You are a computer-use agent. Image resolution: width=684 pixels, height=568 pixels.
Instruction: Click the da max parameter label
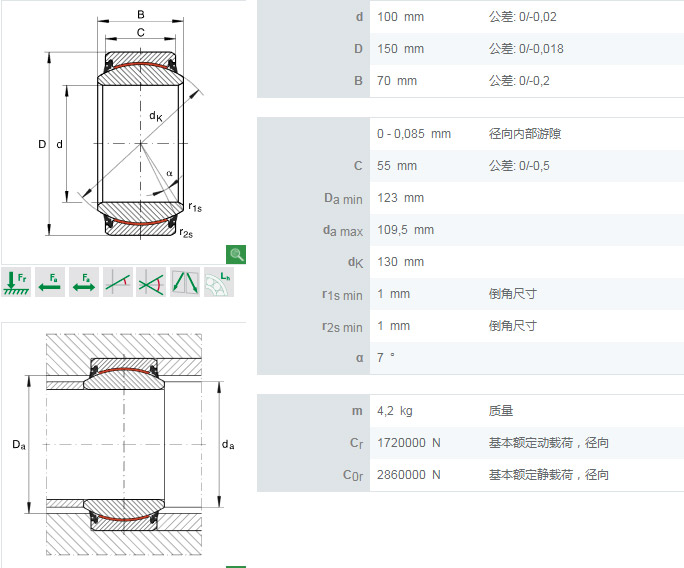[x=343, y=231]
